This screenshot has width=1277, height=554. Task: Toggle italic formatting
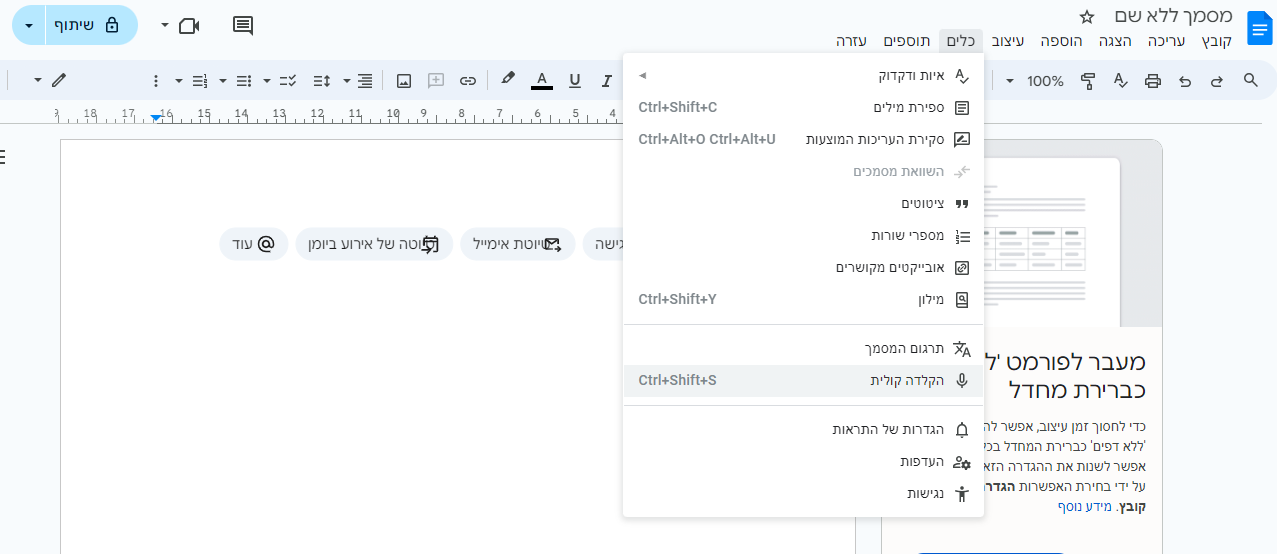coord(606,81)
